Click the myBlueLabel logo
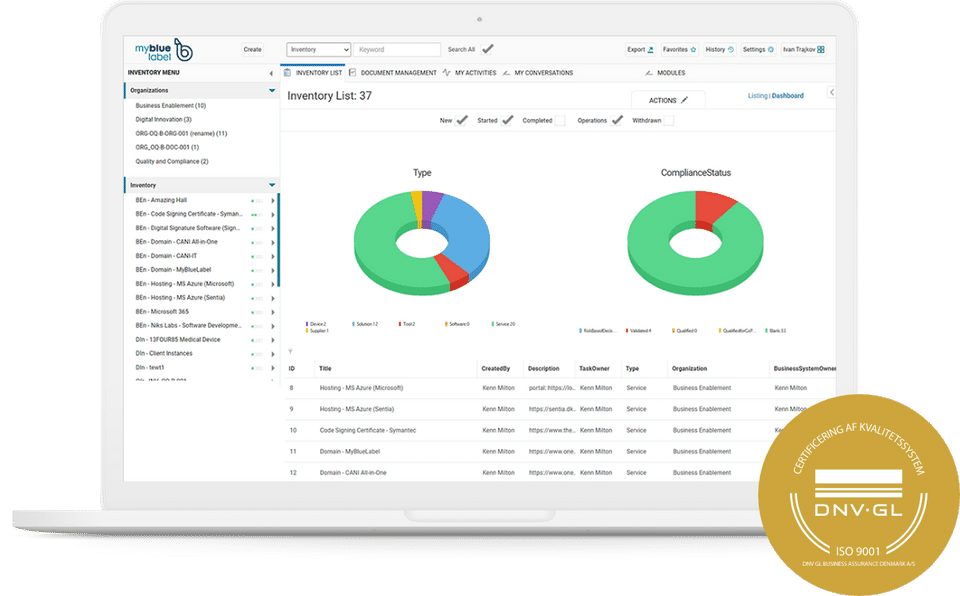This screenshot has height=596, width=960. tap(163, 50)
